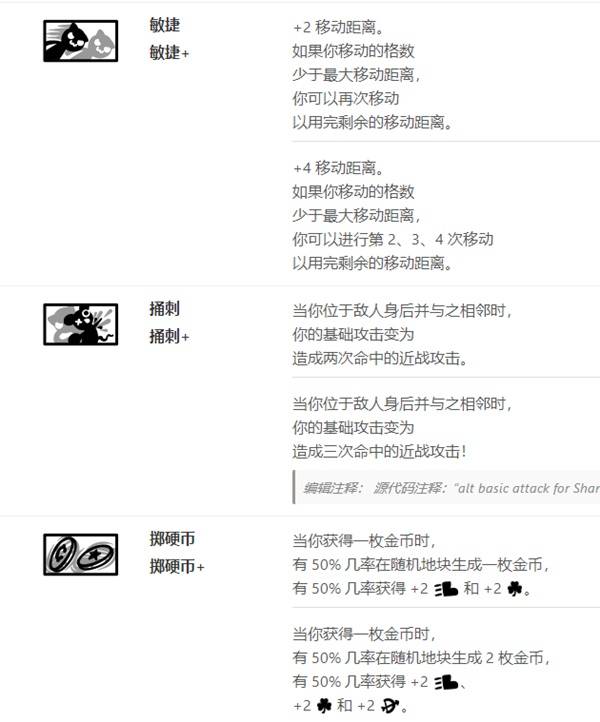Open the 捅刺 backstab ability image

click(81, 324)
